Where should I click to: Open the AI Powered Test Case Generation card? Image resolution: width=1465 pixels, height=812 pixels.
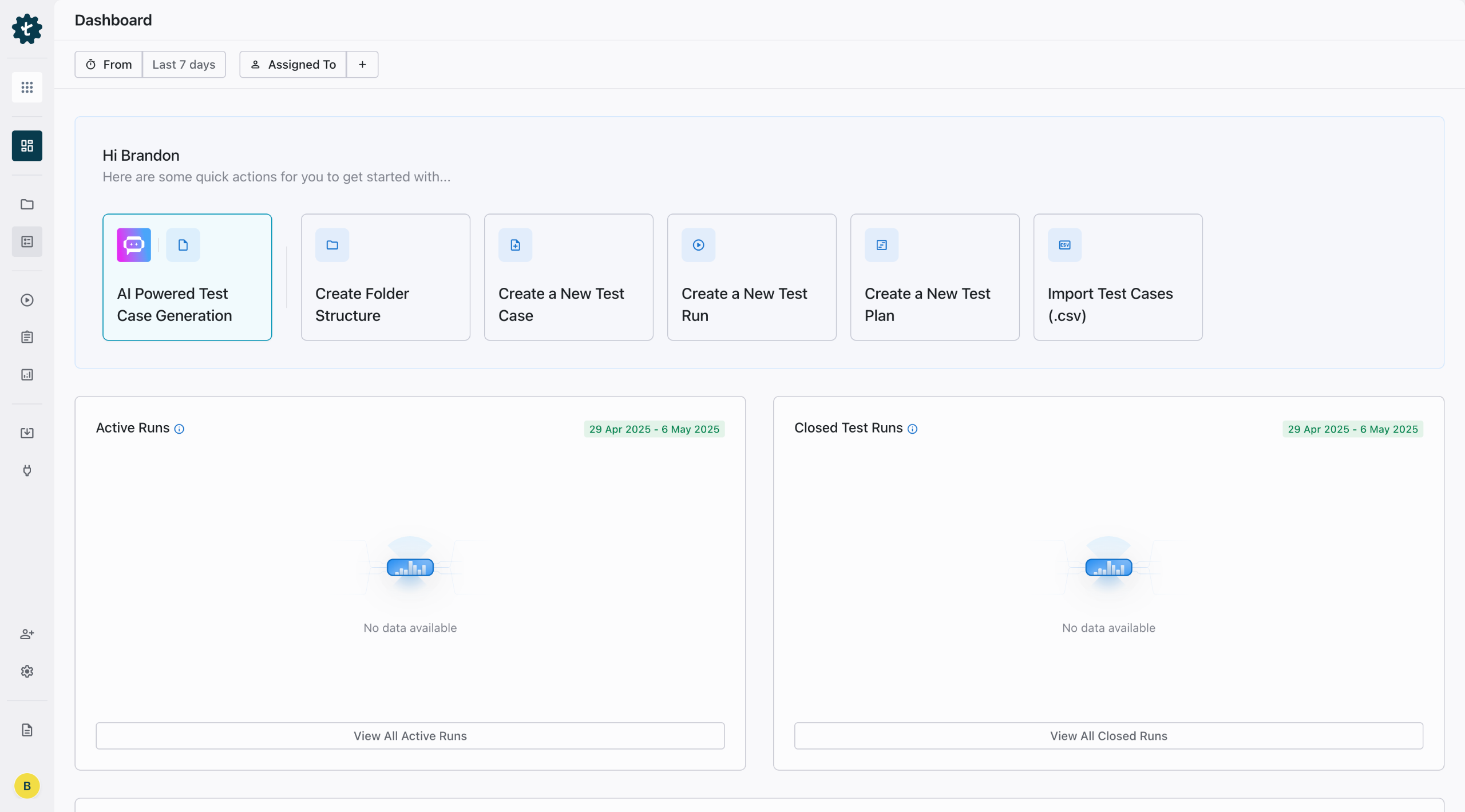coord(187,277)
